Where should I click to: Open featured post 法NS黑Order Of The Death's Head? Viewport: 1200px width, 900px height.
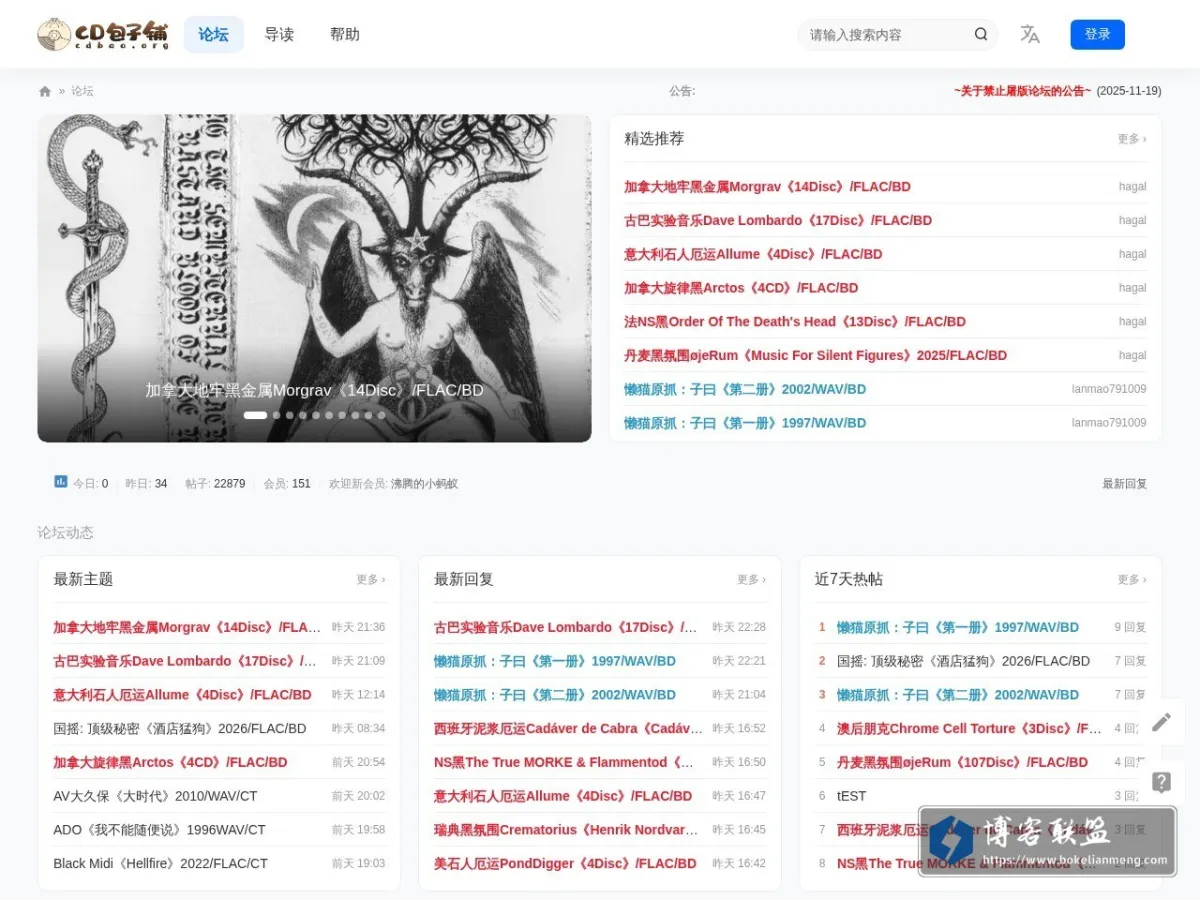tap(795, 321)
